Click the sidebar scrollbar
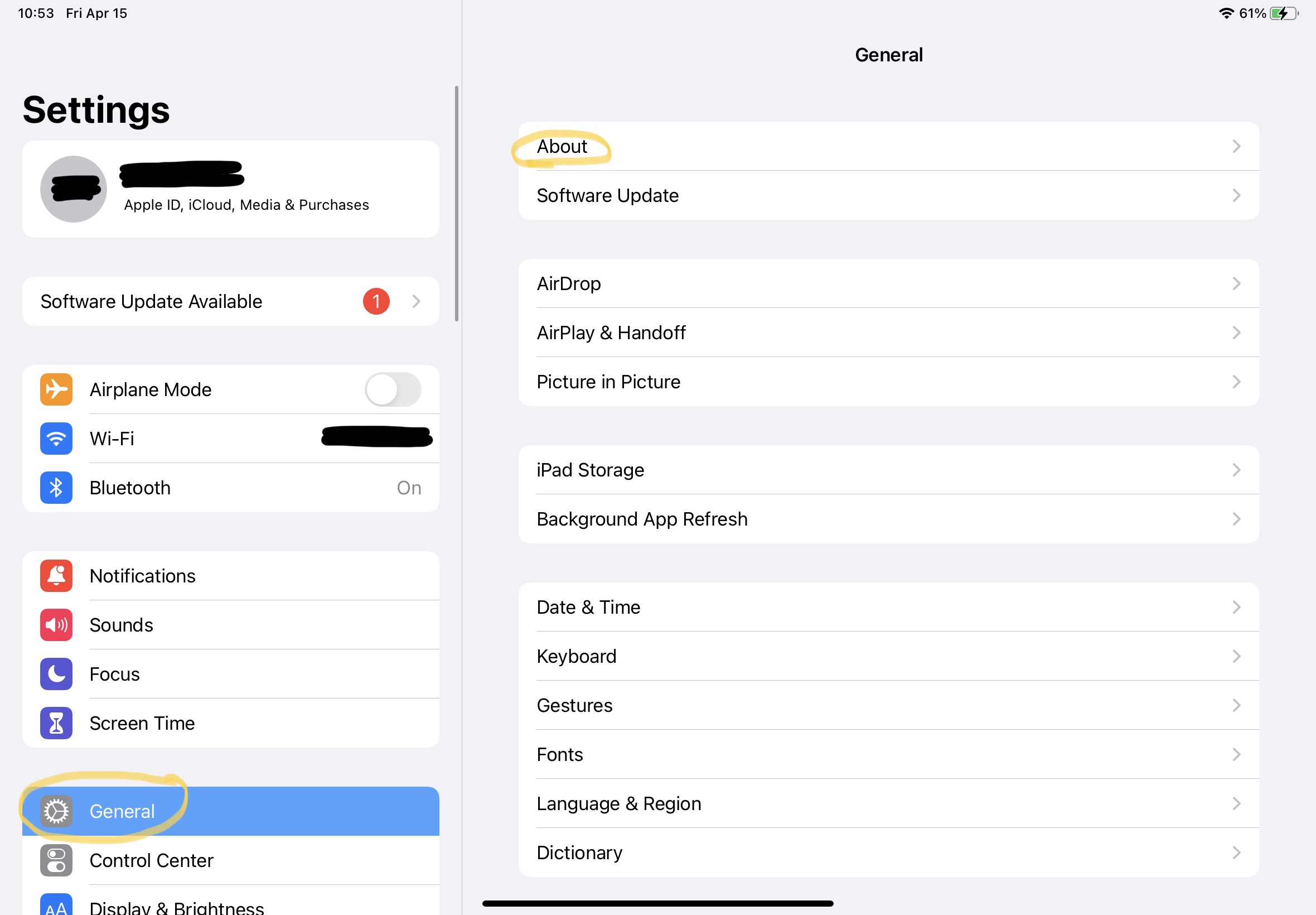 (457, 204)
